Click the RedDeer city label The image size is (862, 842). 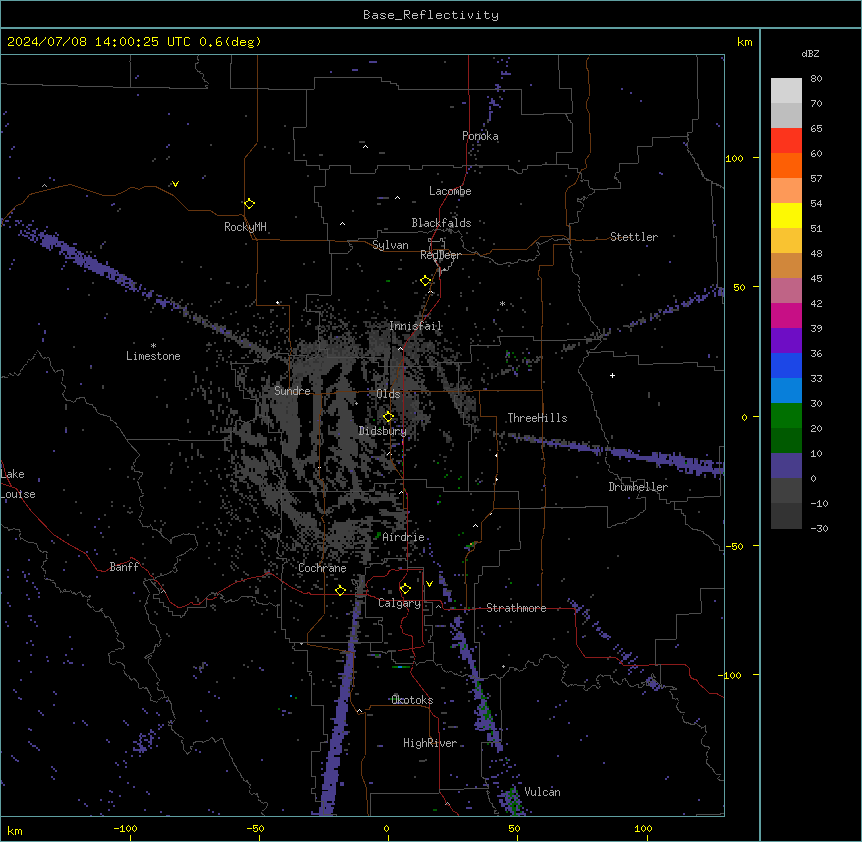[x=440, y=255]
